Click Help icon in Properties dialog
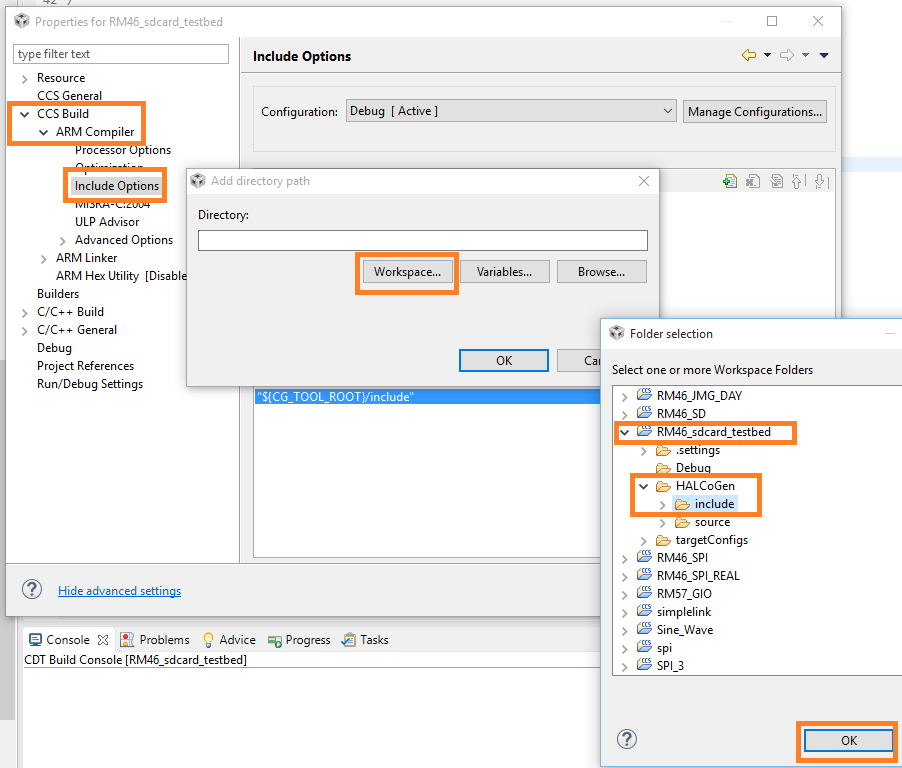Viewport: 902px width, 768px height. click(32, 589)
